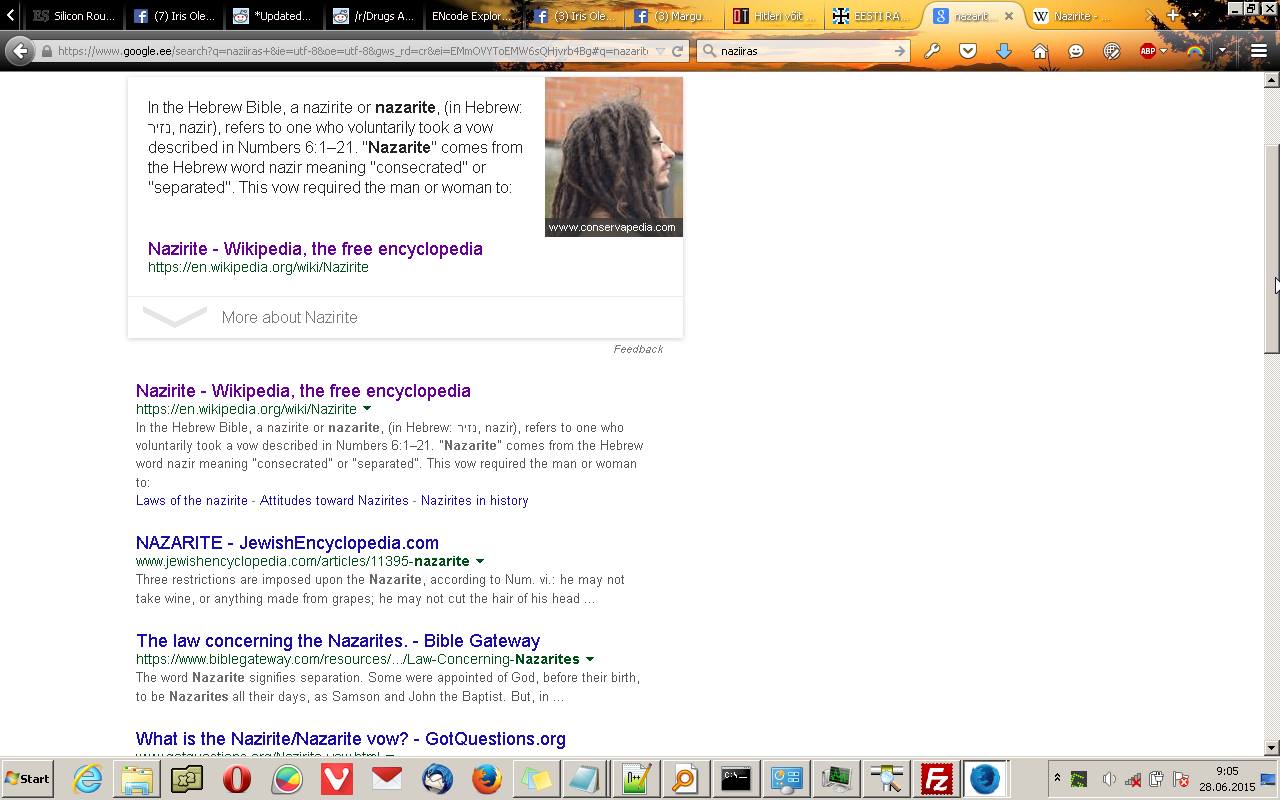Reload the page using the refresh icon
This screenshot has width=1280, height=800.
(677, 51)
